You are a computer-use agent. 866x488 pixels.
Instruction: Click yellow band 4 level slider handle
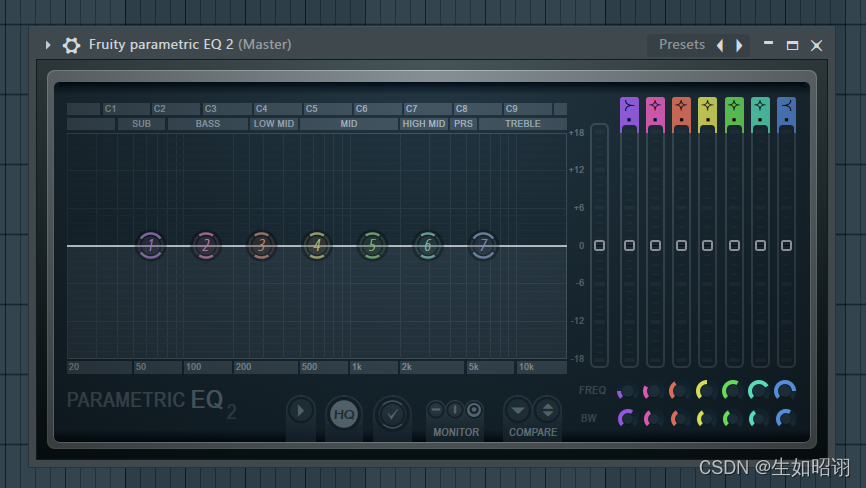(x=707, y=245)
